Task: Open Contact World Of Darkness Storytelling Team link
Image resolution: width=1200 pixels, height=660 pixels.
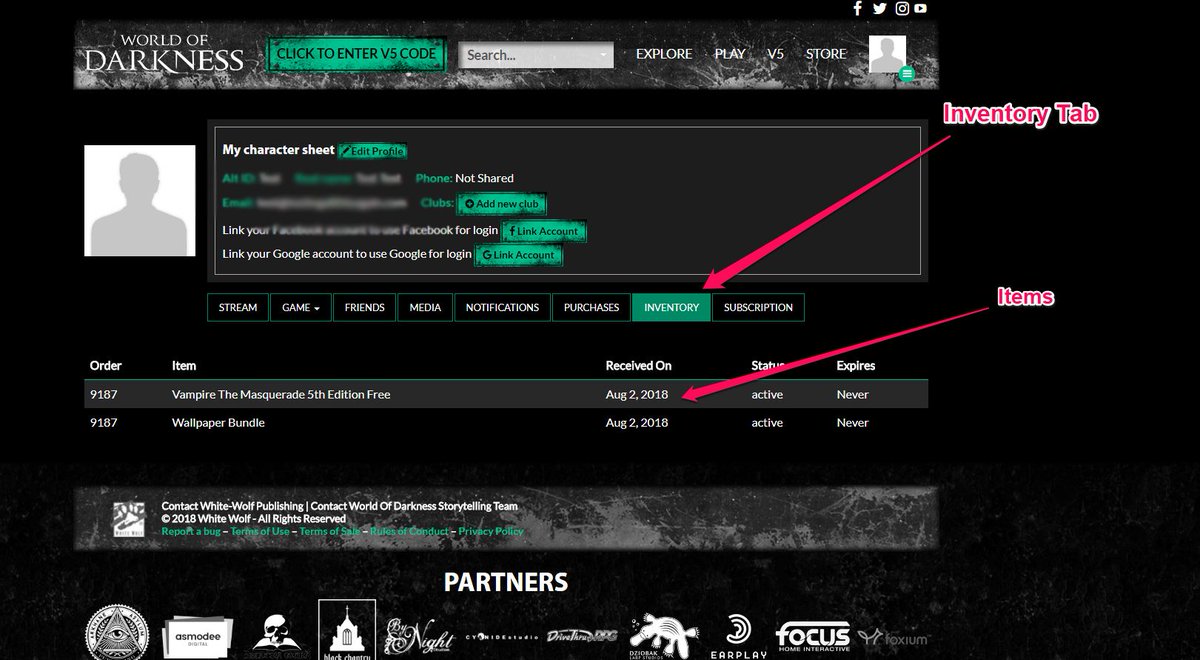Action: pos(414,507)
